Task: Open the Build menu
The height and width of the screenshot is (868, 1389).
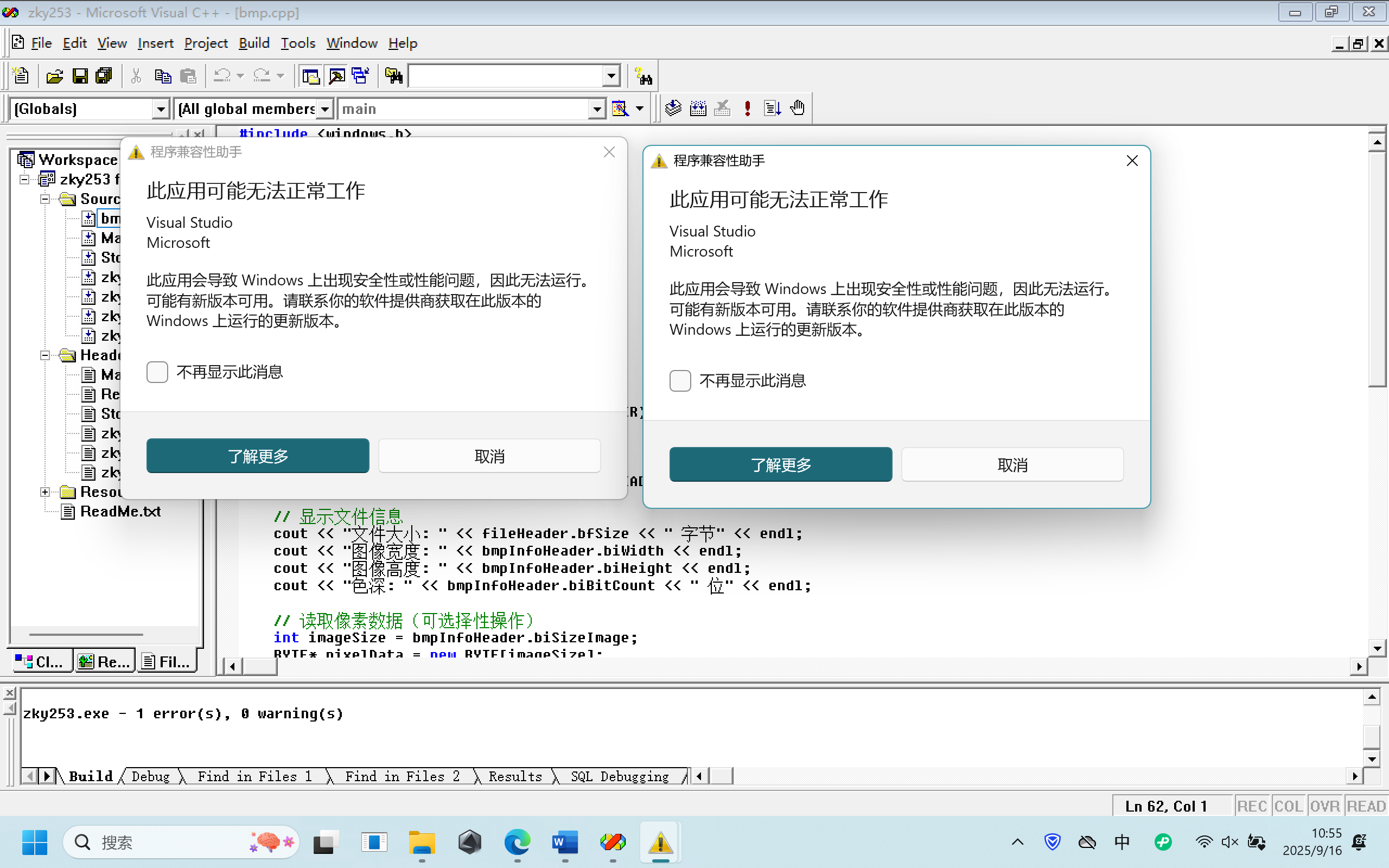Action: pyautogui.click(x=254, y=43)
